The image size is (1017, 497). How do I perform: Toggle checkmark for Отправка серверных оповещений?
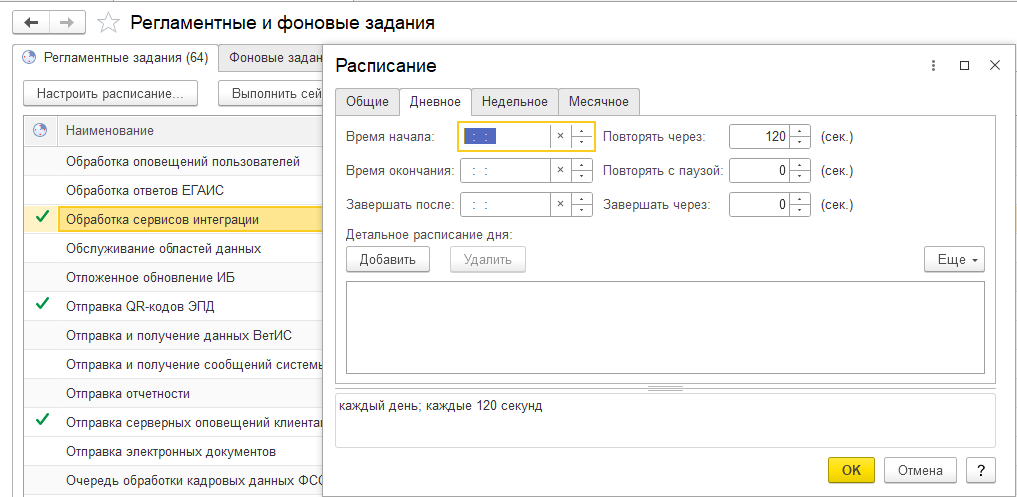[x=42, y=421]
